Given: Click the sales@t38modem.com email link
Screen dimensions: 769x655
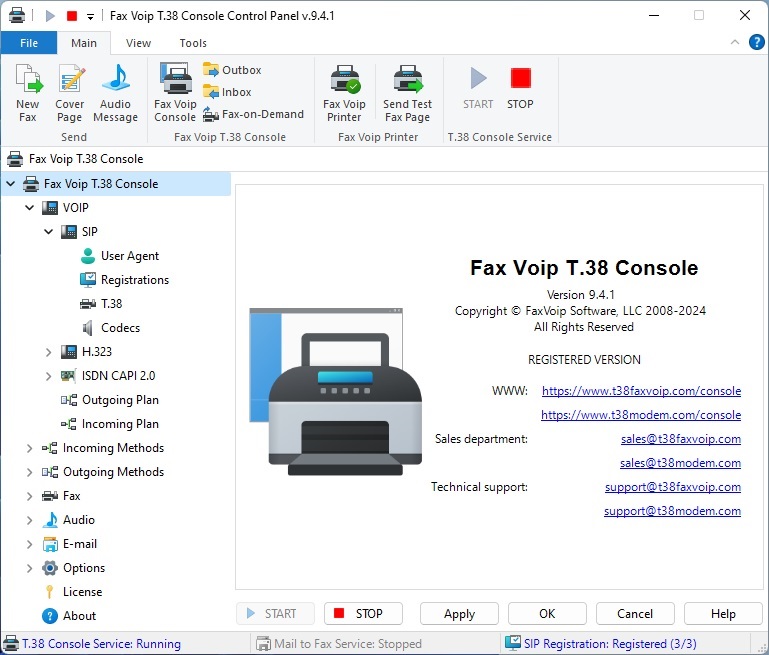Looking at the screenshot, I should click(681, 463).
